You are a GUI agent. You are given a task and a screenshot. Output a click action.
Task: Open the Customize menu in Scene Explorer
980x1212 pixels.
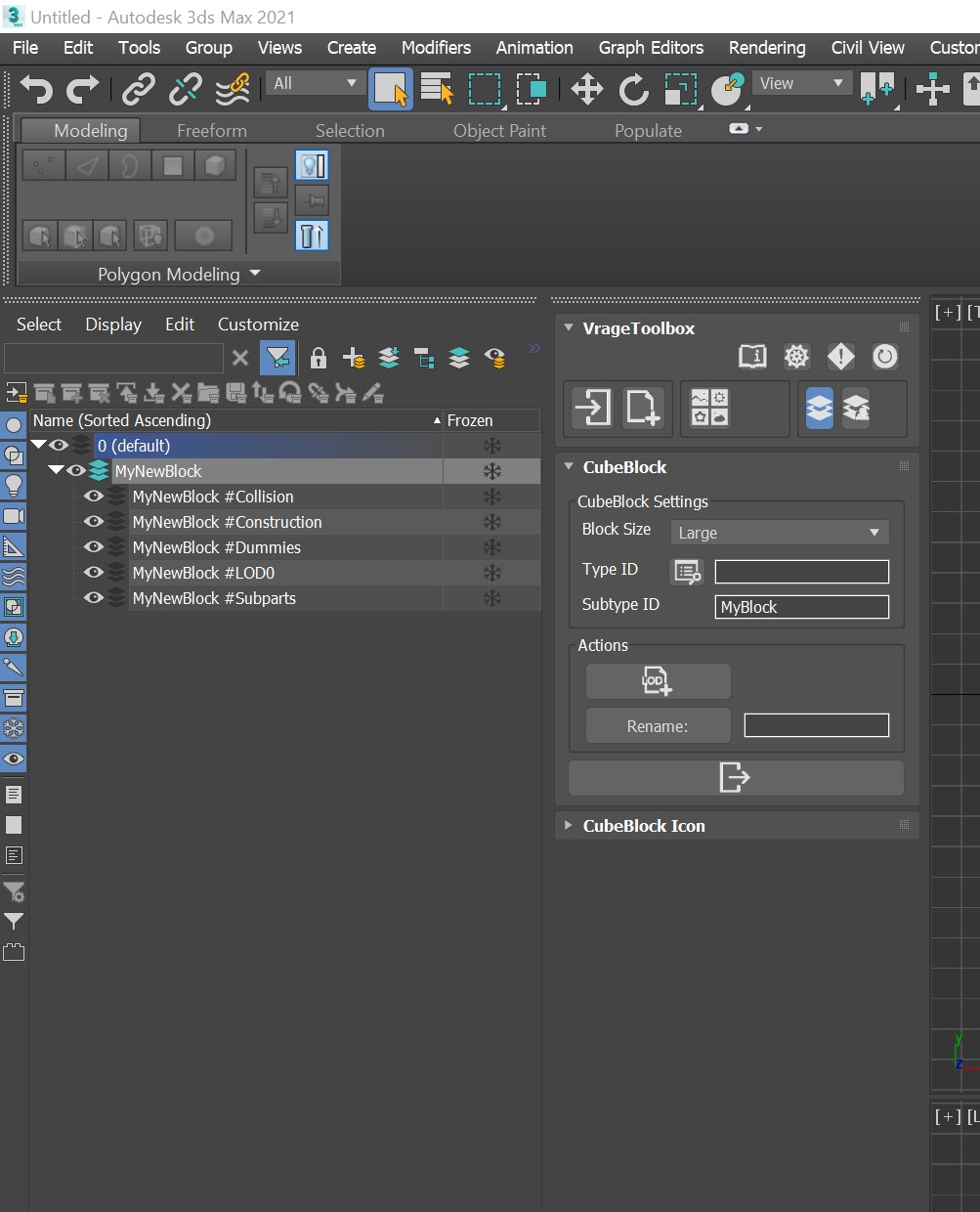258,325
